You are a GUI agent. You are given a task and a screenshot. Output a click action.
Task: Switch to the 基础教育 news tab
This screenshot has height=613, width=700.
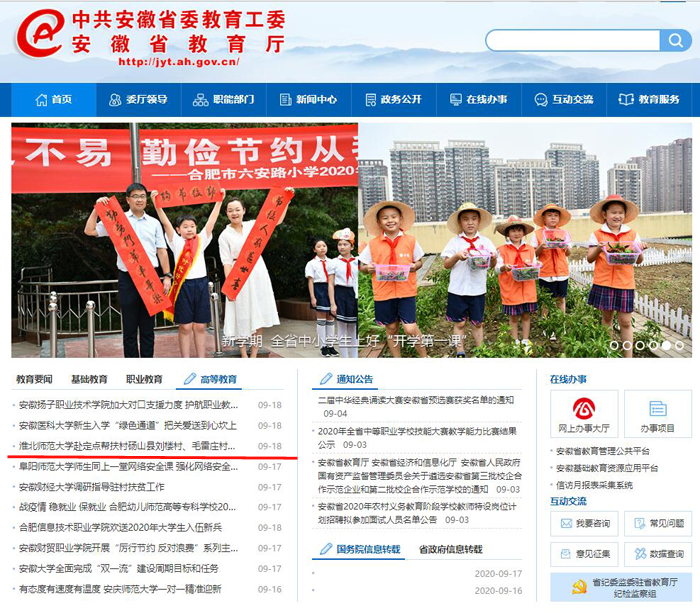point(89,379)
